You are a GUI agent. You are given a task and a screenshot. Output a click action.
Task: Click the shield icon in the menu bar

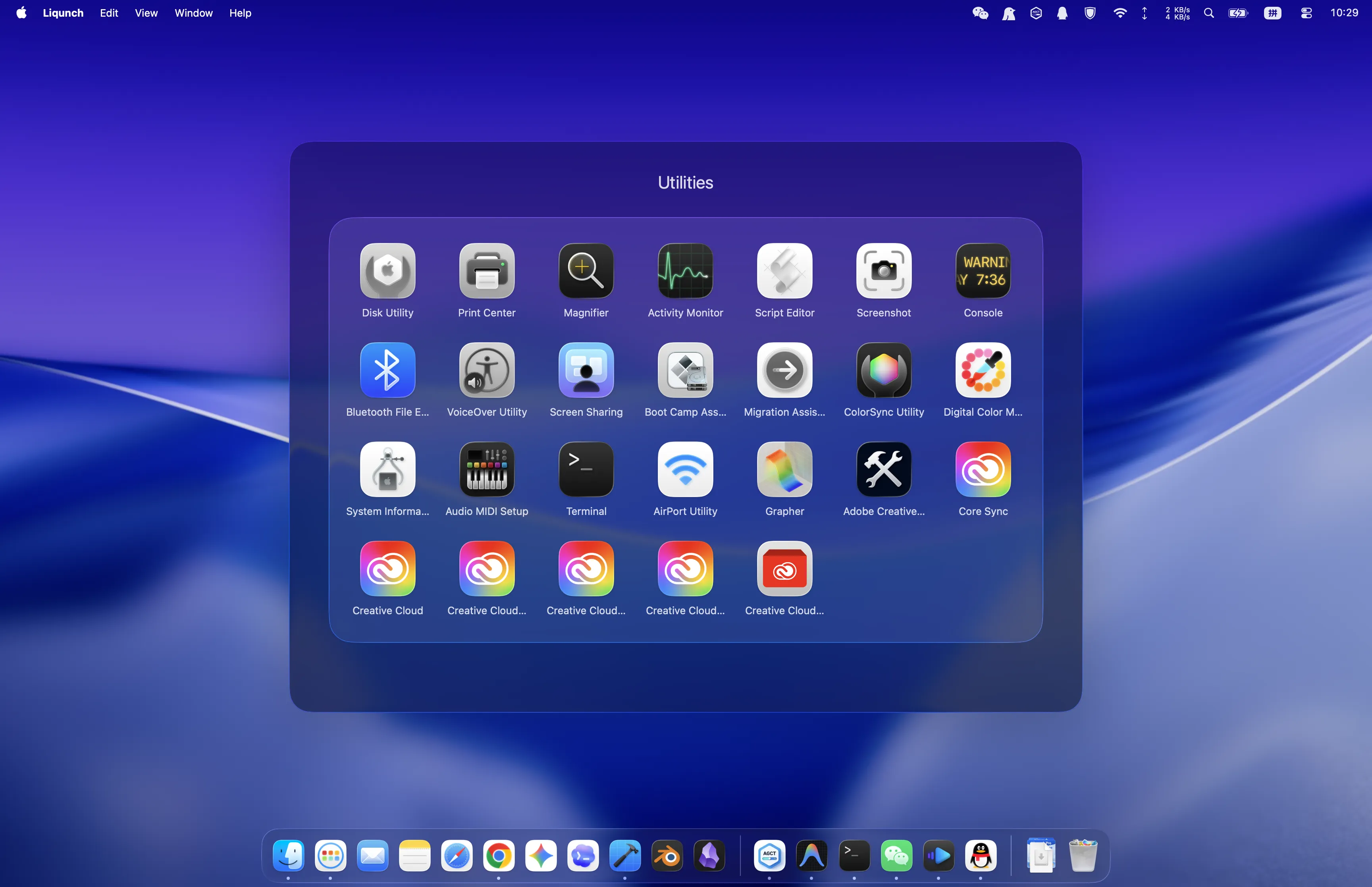click(x=1090, y=13)
